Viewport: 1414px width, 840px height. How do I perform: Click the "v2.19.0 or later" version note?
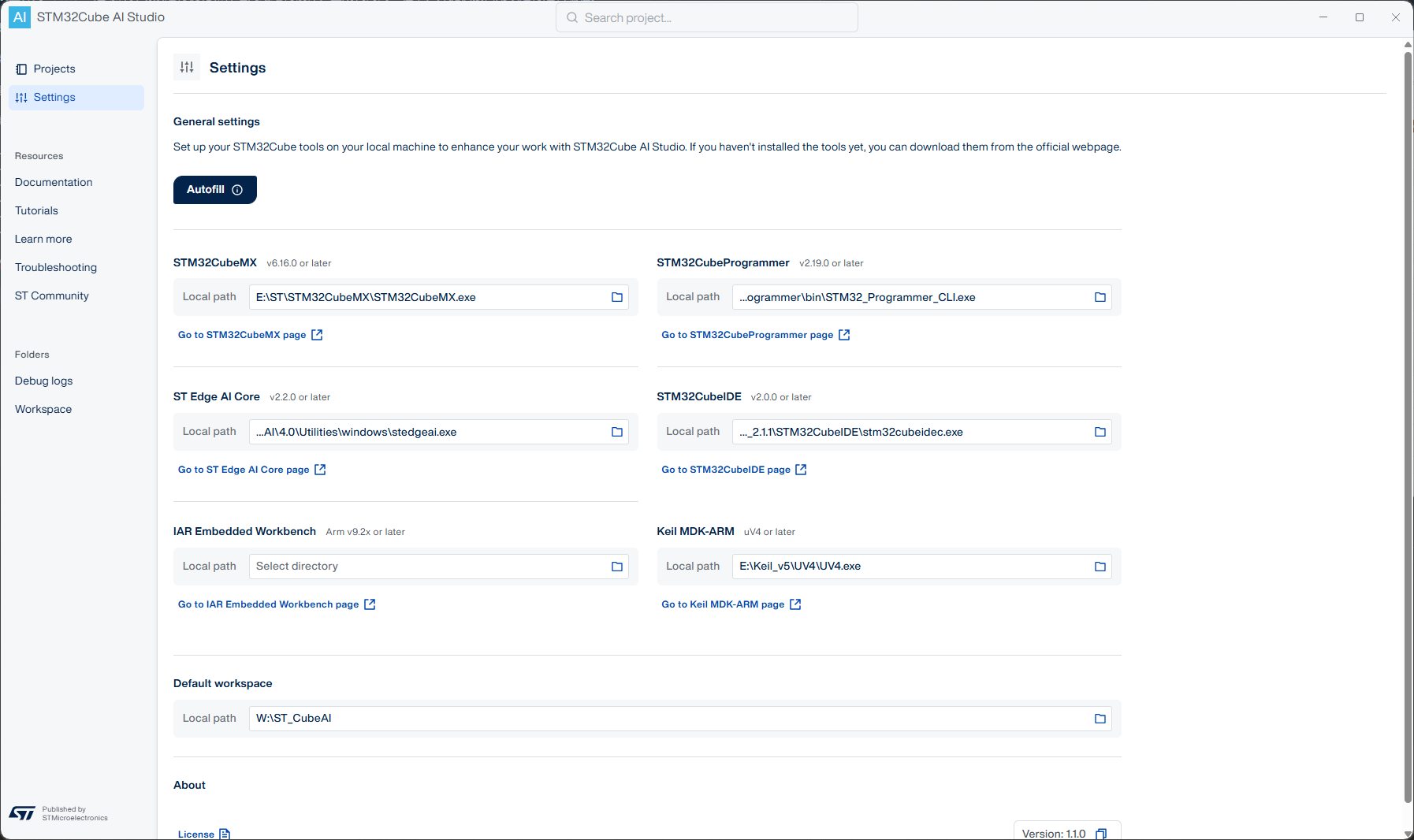832,264
